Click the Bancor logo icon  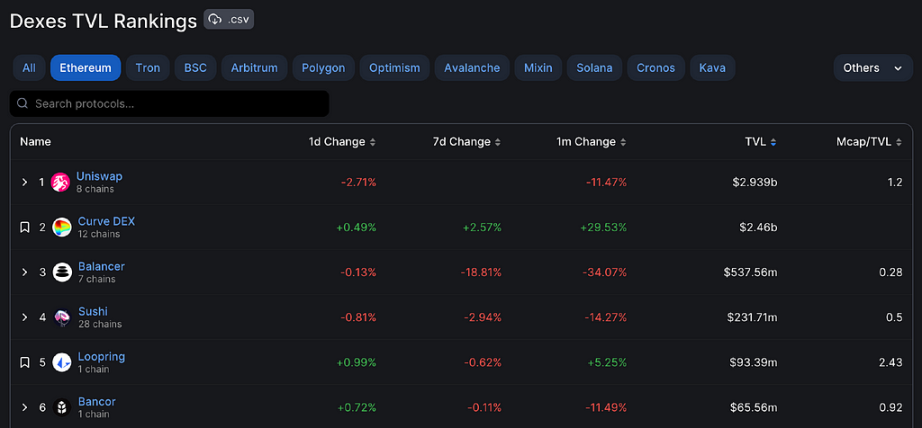coord(62,407)
